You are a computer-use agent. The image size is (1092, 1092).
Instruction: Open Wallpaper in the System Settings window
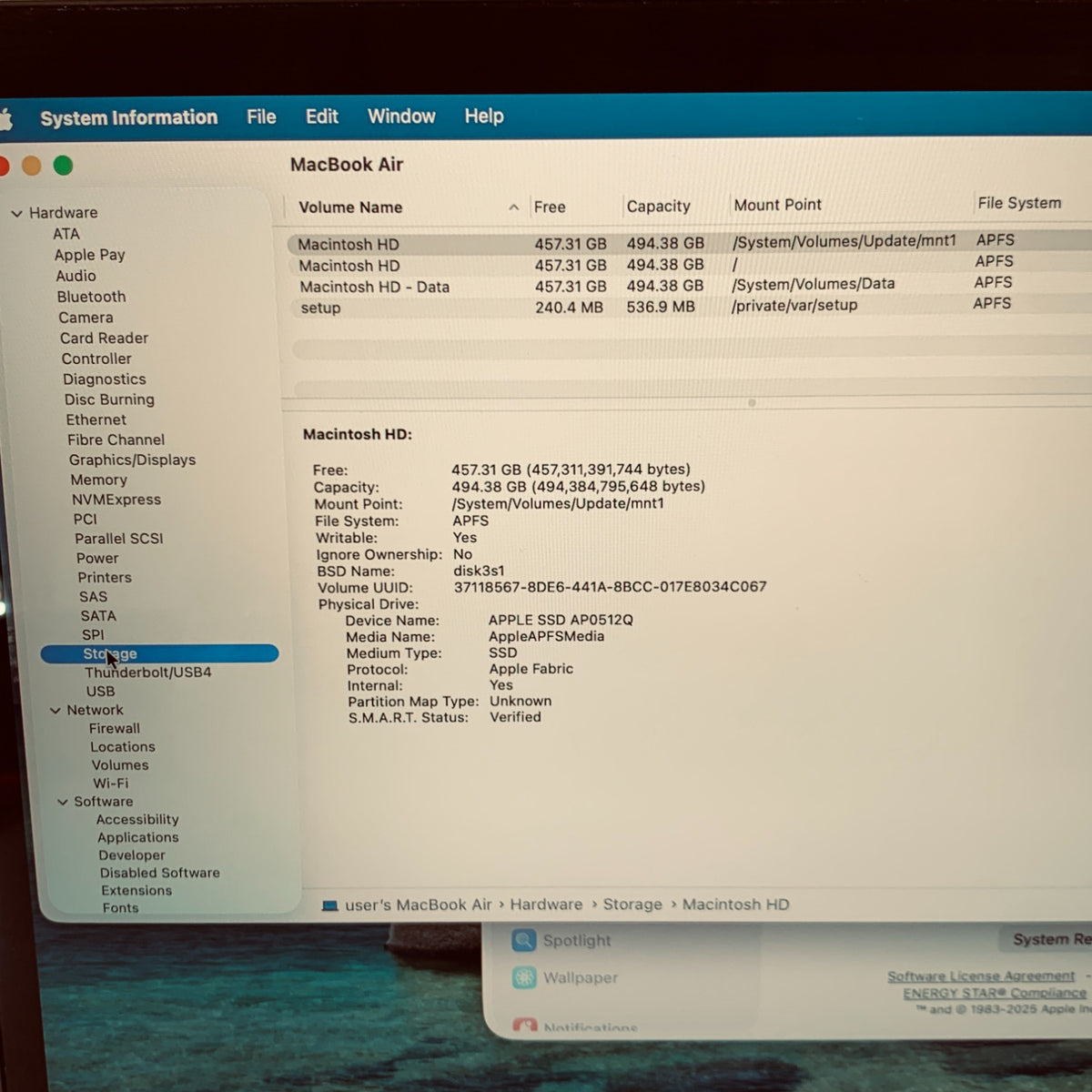click(565, 978)
